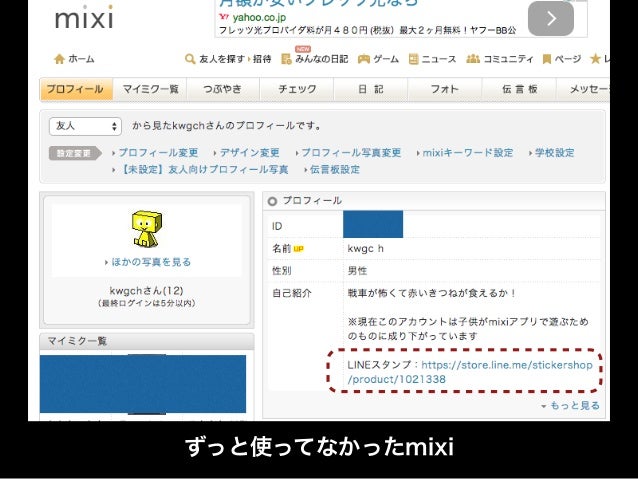Click the 設定変更 gray label

[x=74, y=153]
